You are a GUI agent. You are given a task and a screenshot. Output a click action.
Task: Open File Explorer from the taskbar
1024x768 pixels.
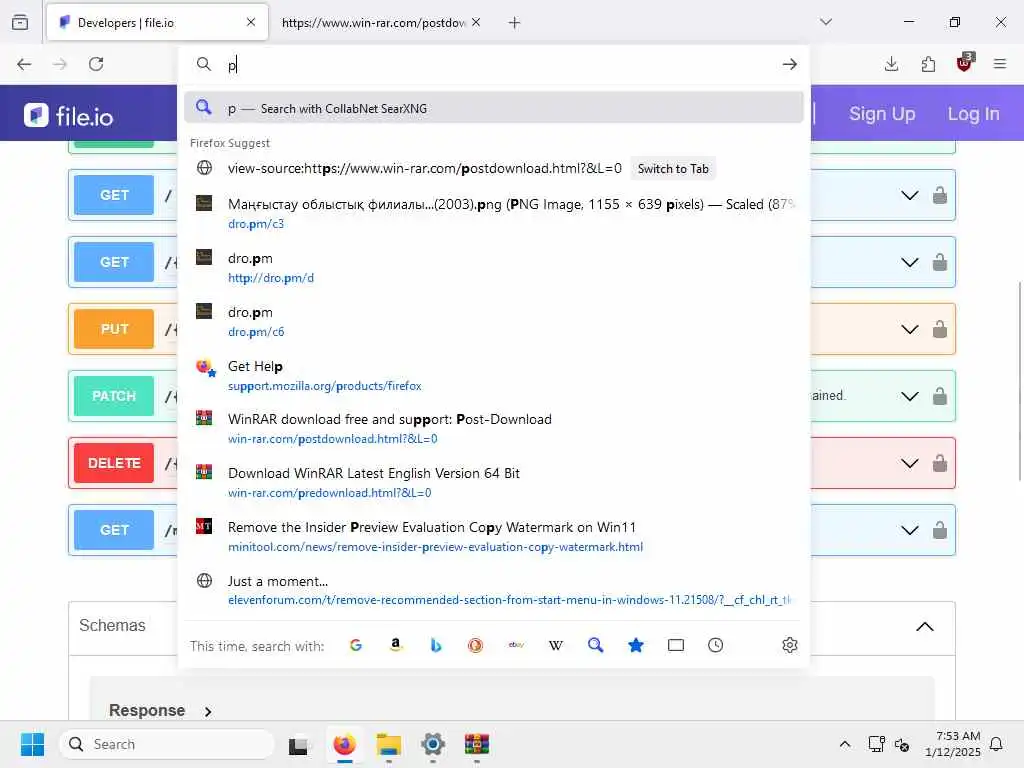click(389, 744)
